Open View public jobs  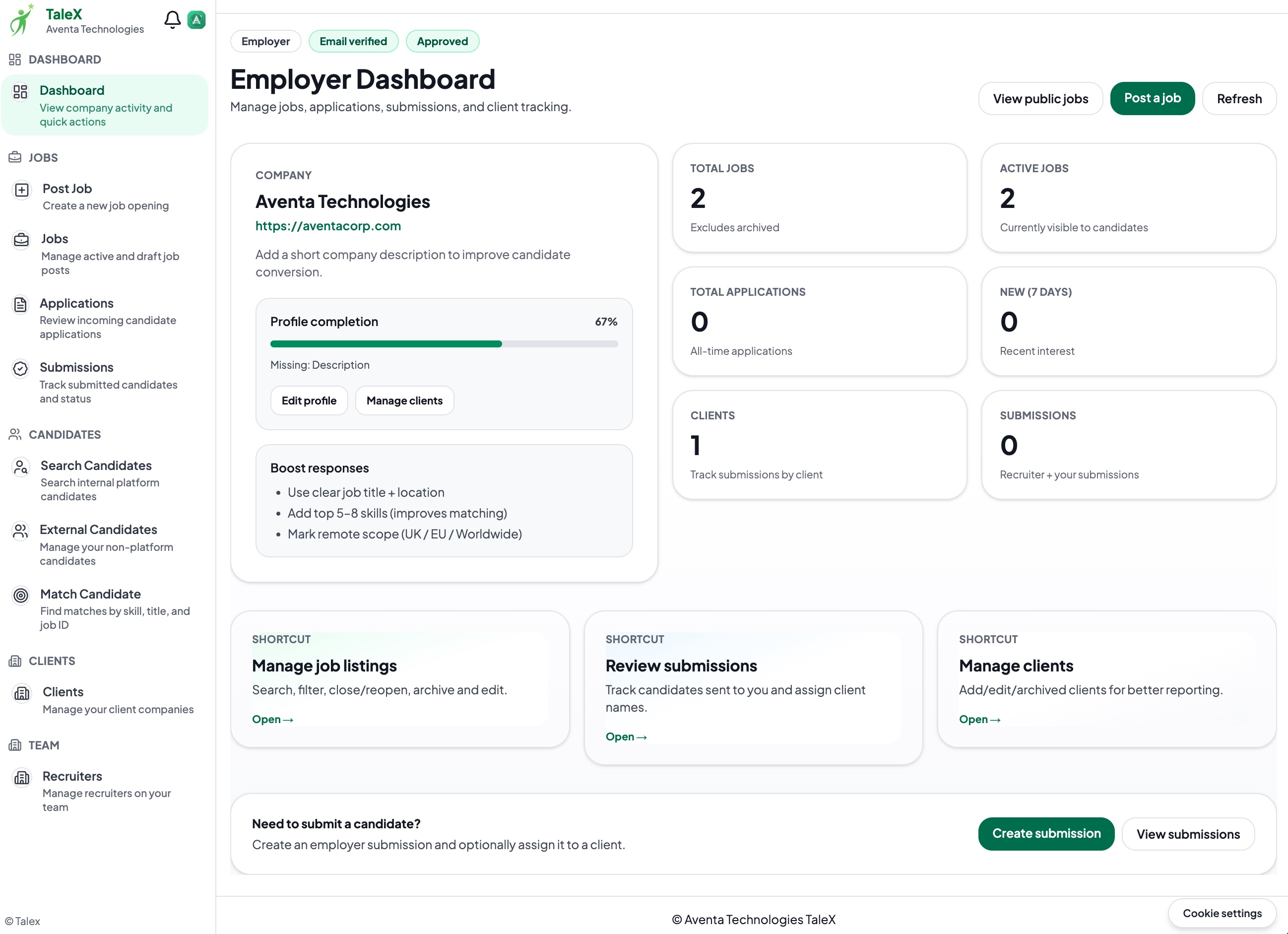click(x=1040, y=98)
